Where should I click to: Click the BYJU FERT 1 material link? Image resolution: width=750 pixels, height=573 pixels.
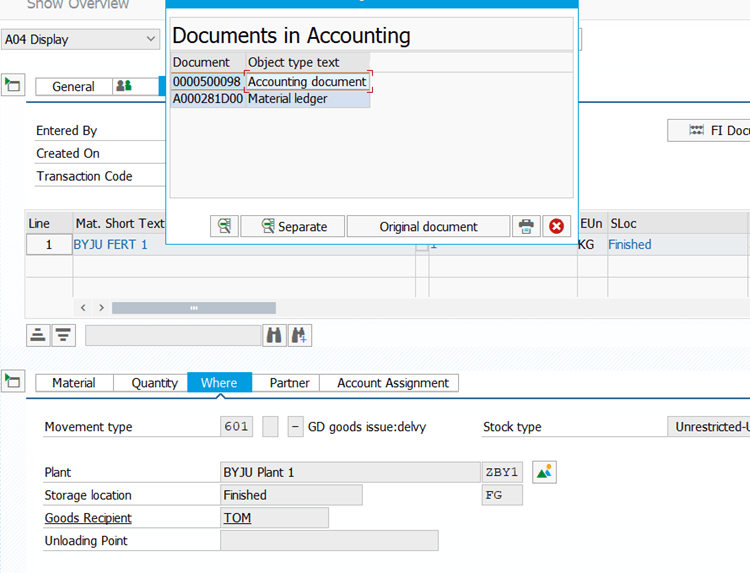point(110,244)
